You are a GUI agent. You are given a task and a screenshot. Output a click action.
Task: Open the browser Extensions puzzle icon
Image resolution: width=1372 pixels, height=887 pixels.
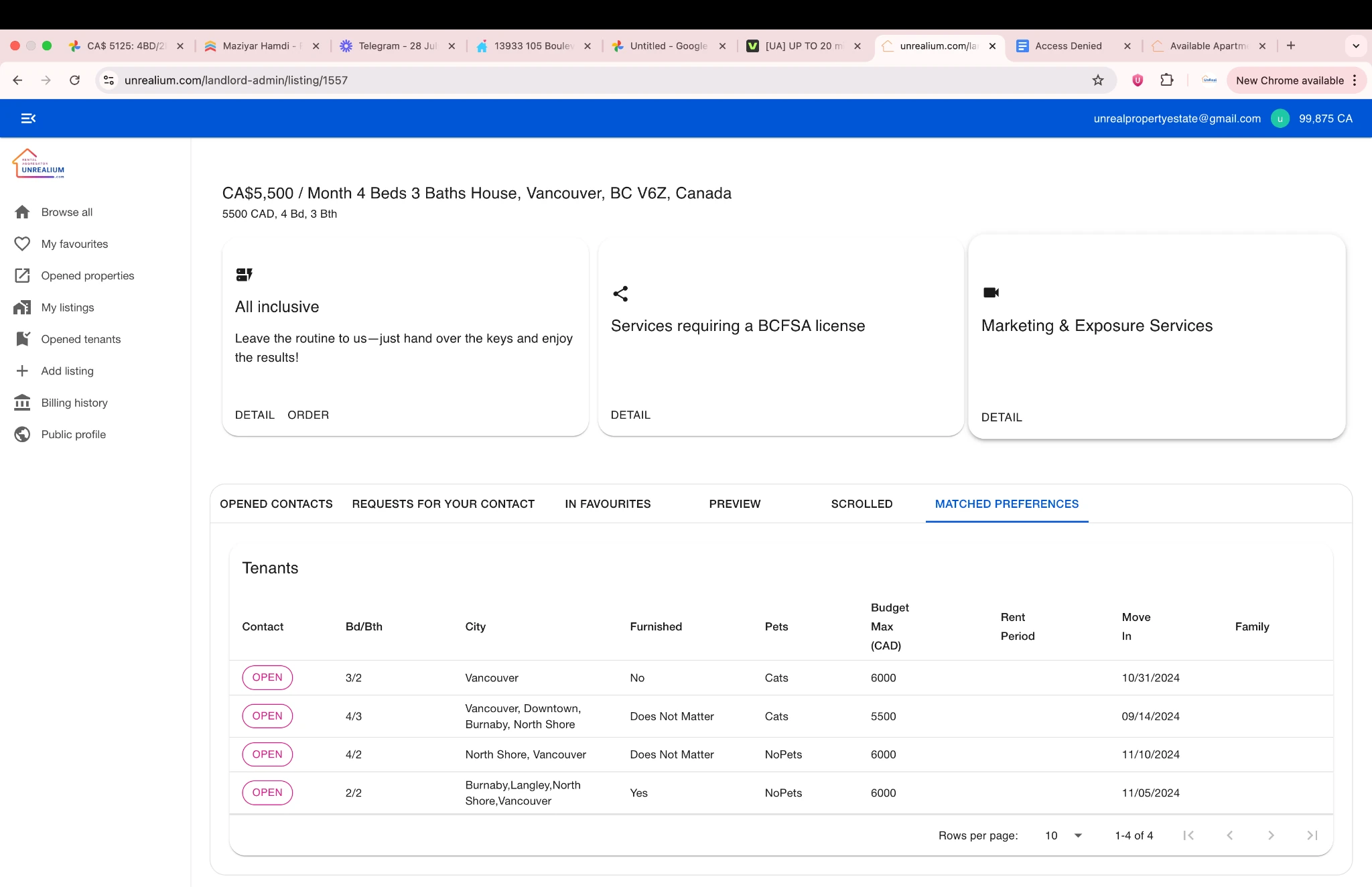[x=1166, y=80]
